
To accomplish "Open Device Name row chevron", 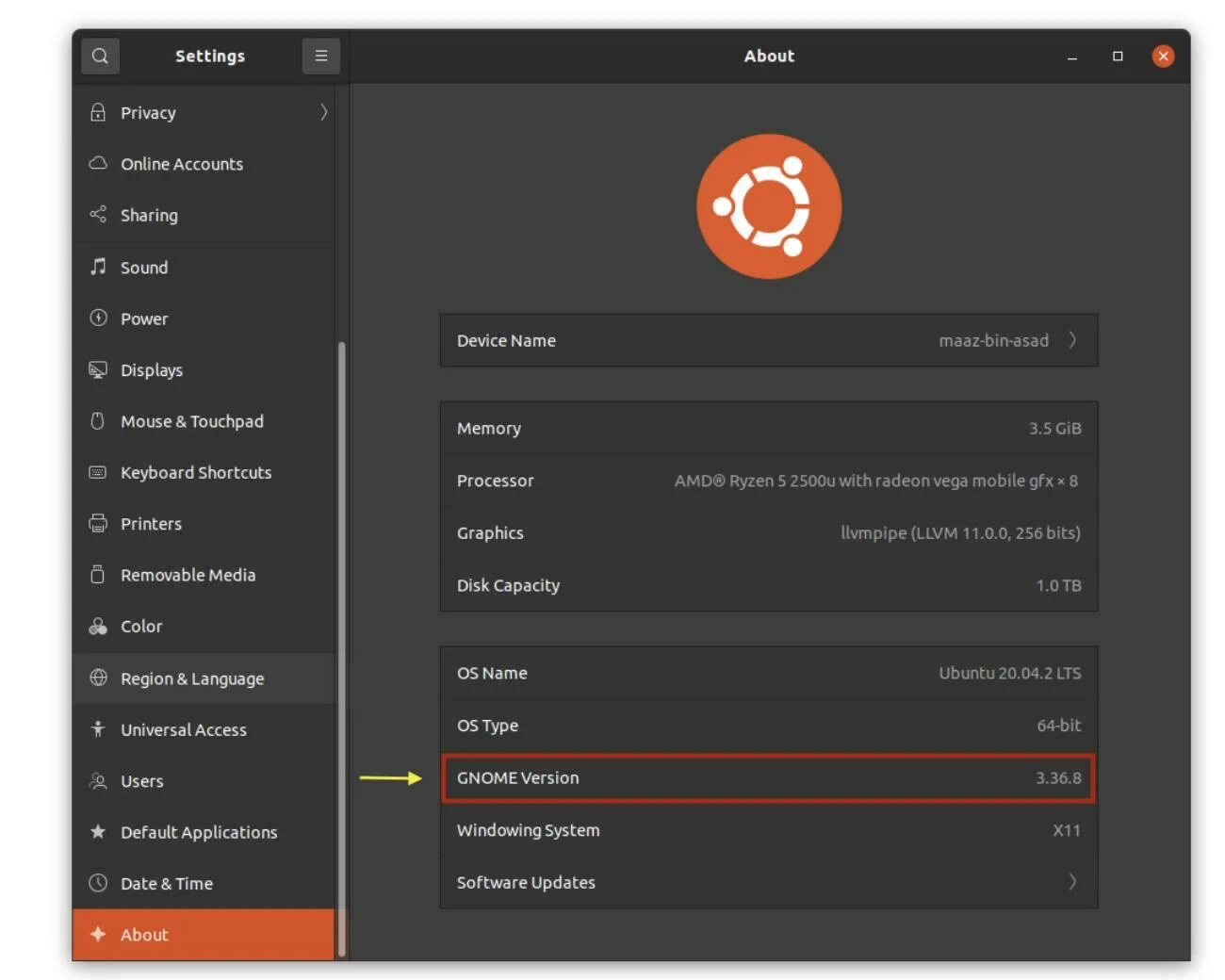I will click(x=1072, y=340).
